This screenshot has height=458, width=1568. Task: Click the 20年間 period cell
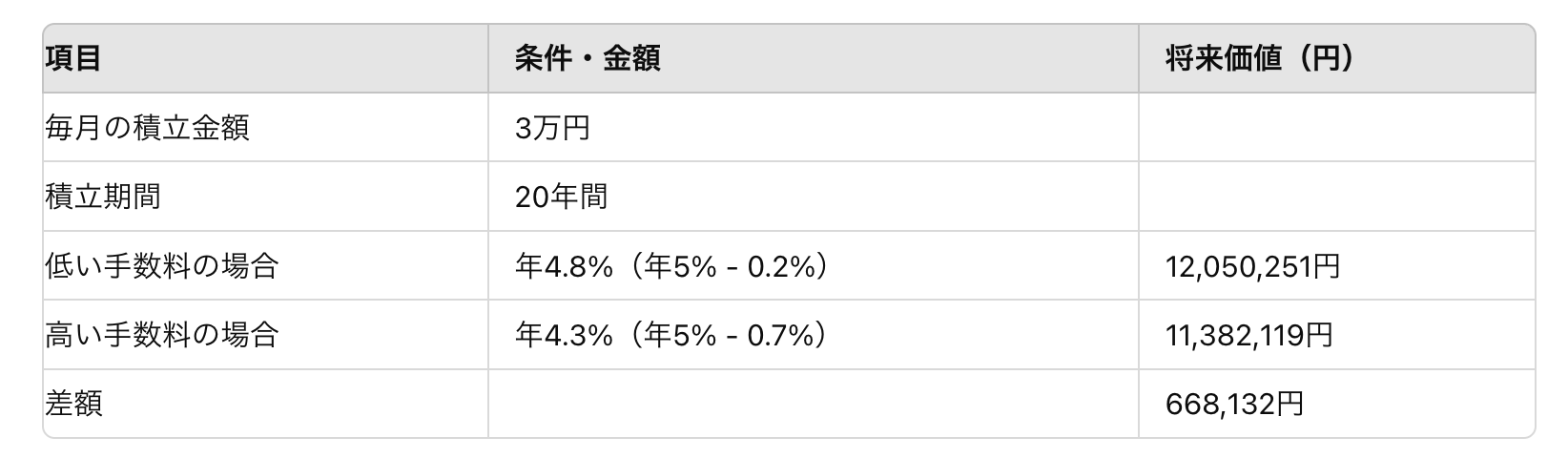pyautogui.click(x=561, y=197)
